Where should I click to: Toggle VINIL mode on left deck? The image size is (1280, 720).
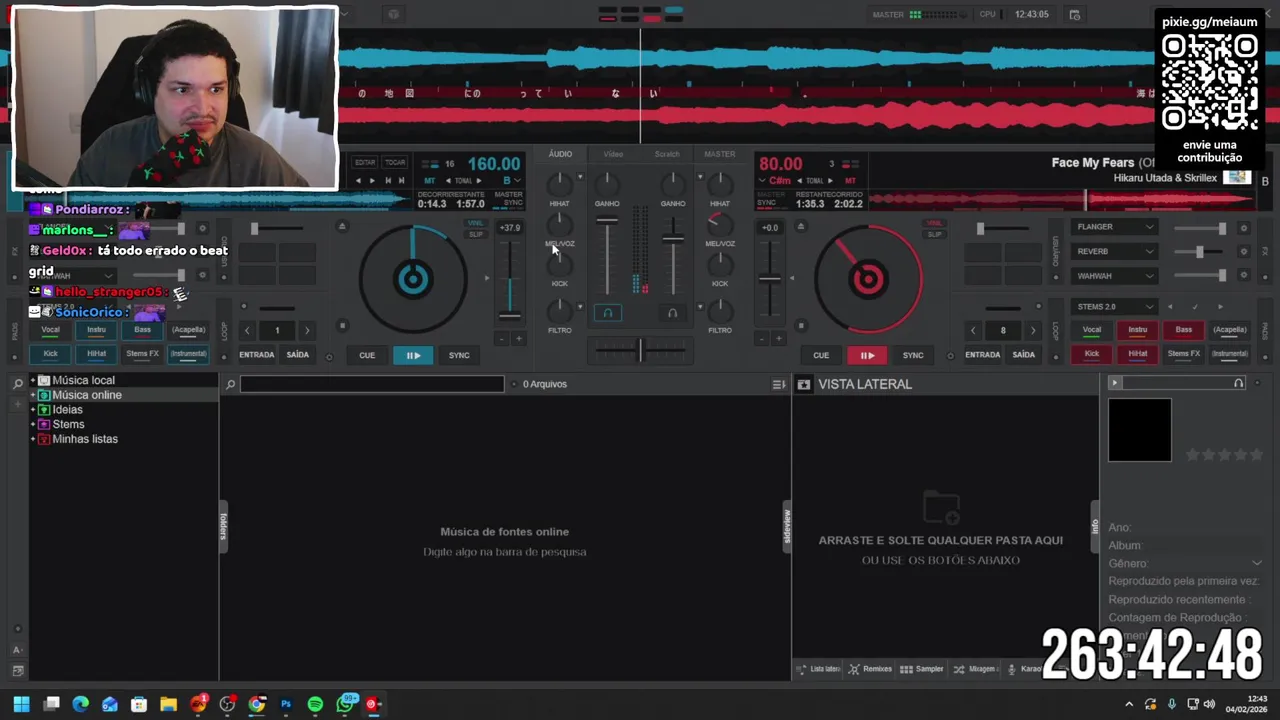pyautogui.click(x=475, y=223)
